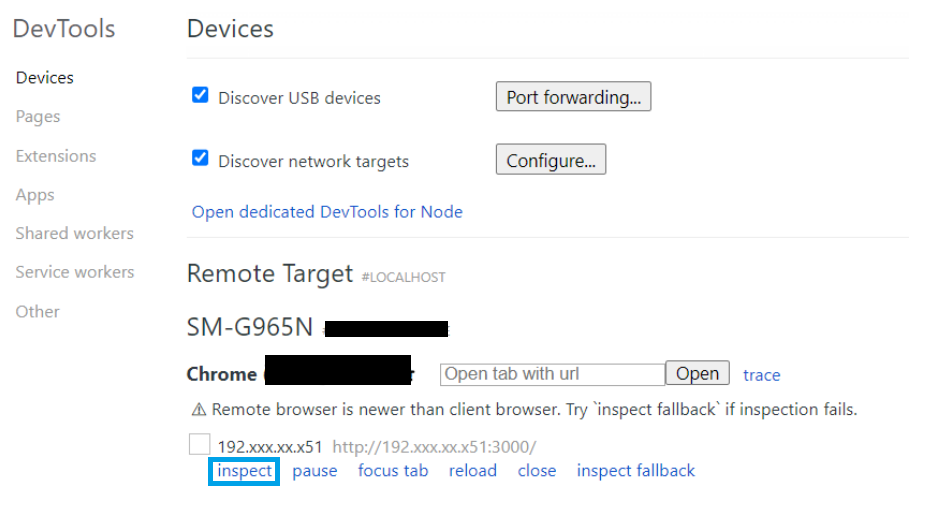The image size is (932, 517).
Task: Select Apps in the sidebar
Action: click(x=35, y=195)
